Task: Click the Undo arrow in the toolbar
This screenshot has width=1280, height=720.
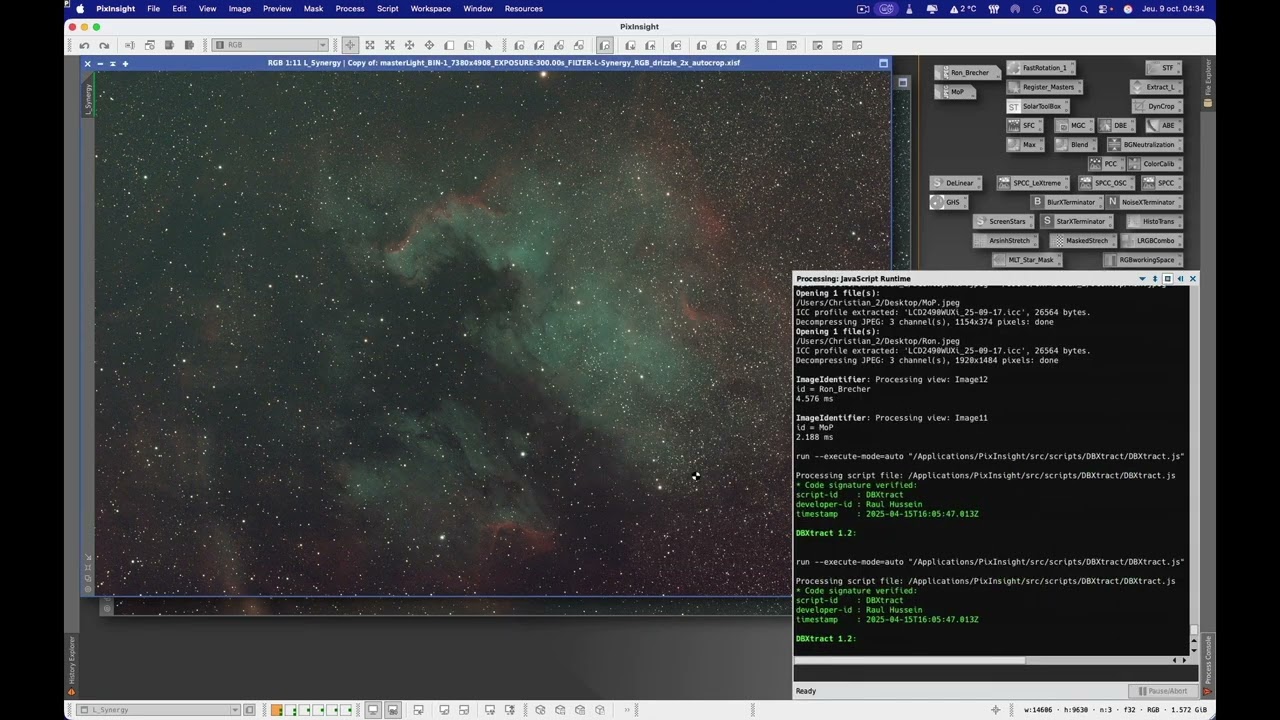Action: click(x=84, y=45)
